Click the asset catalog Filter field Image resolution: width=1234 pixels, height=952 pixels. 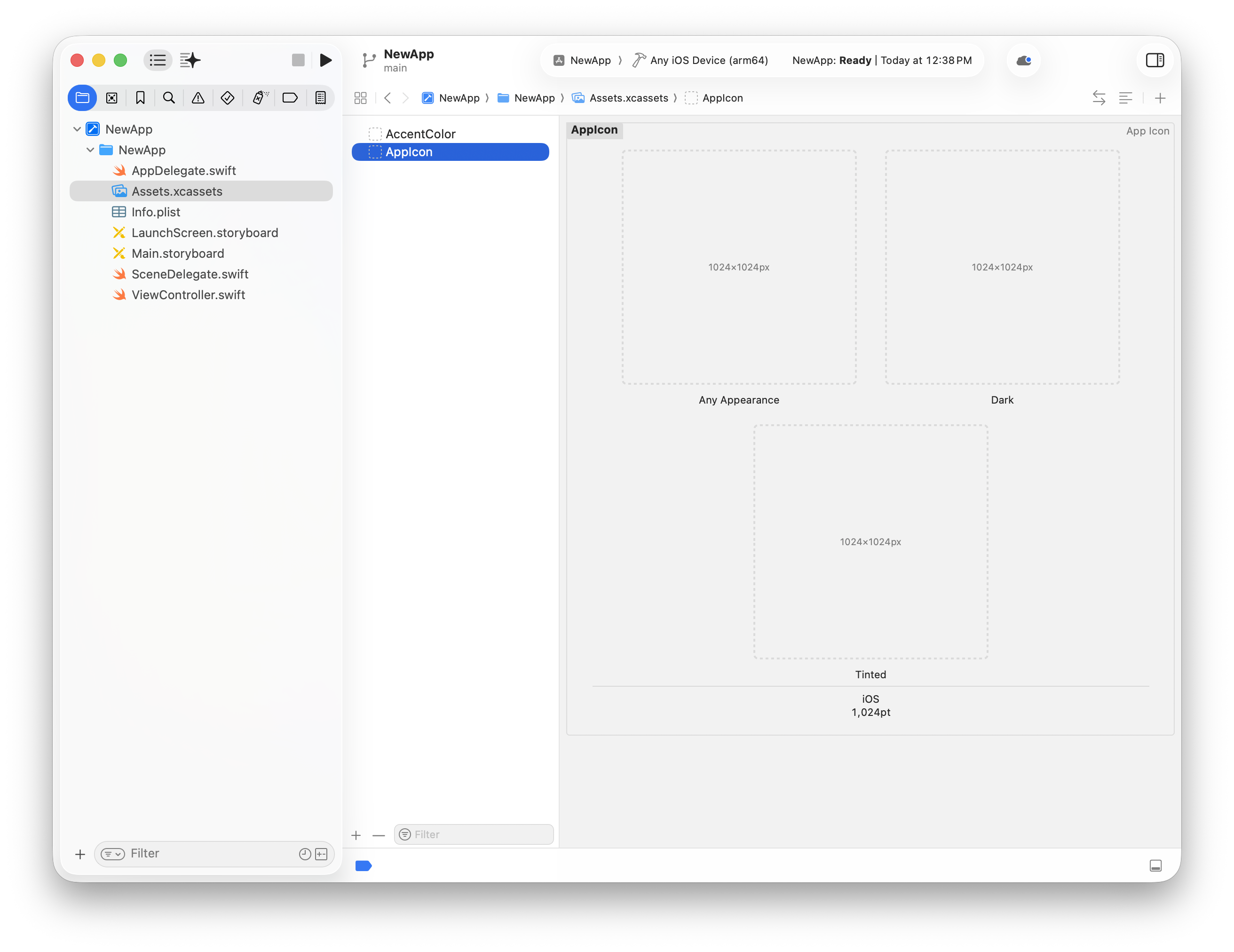click(474, 834)
